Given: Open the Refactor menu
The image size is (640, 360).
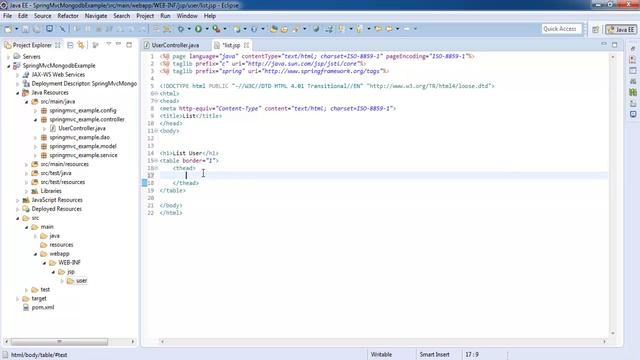Looking at the screenshot, I should click(x=68, y=16).
